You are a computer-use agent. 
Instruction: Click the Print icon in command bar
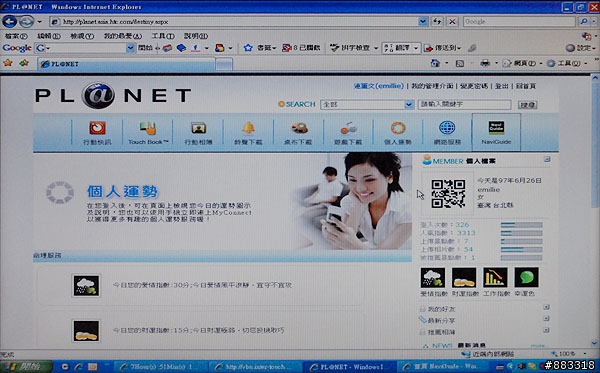485,63
